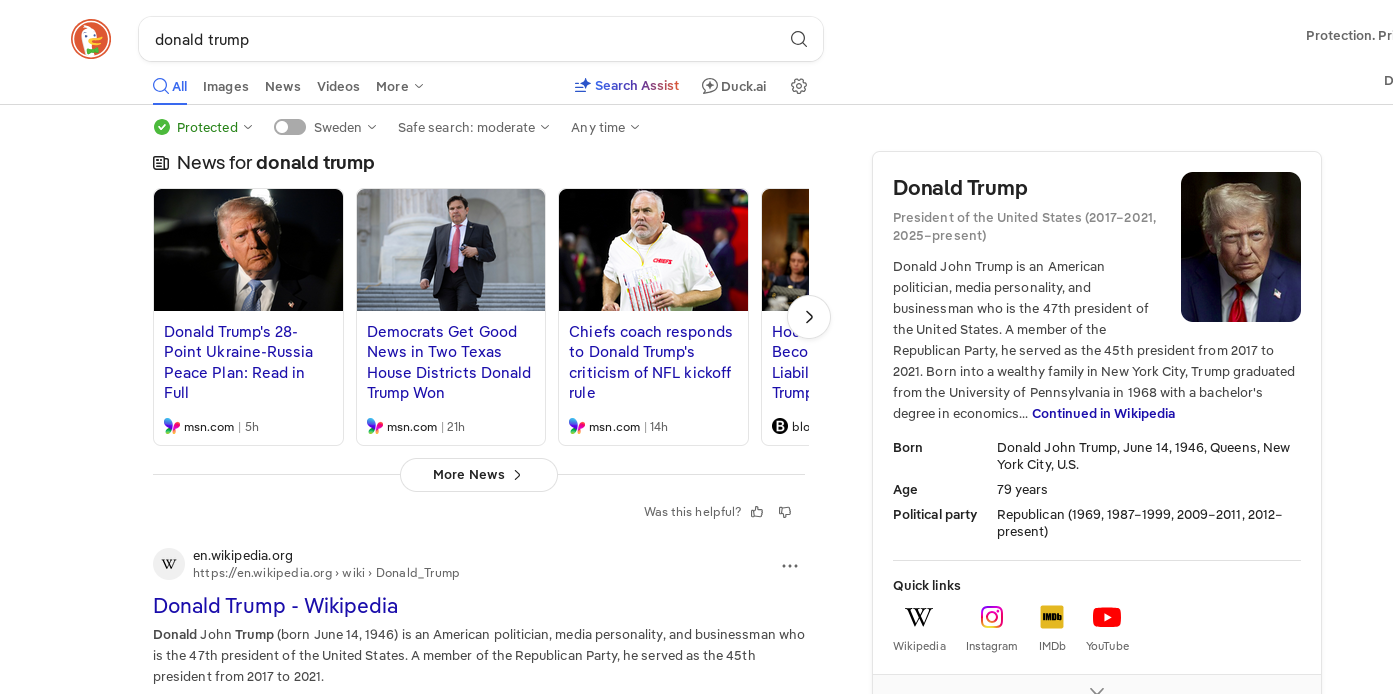Toggle the Sweden region switch
1393x694 pixels.
[290, 127]
